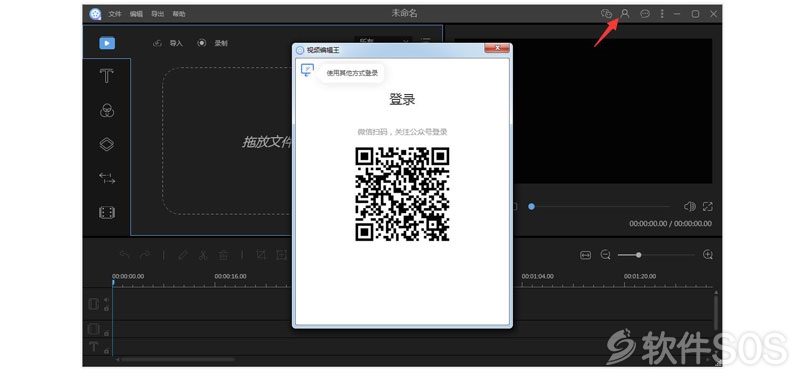Open the Transitions tab with arrows

pos(107,178)
